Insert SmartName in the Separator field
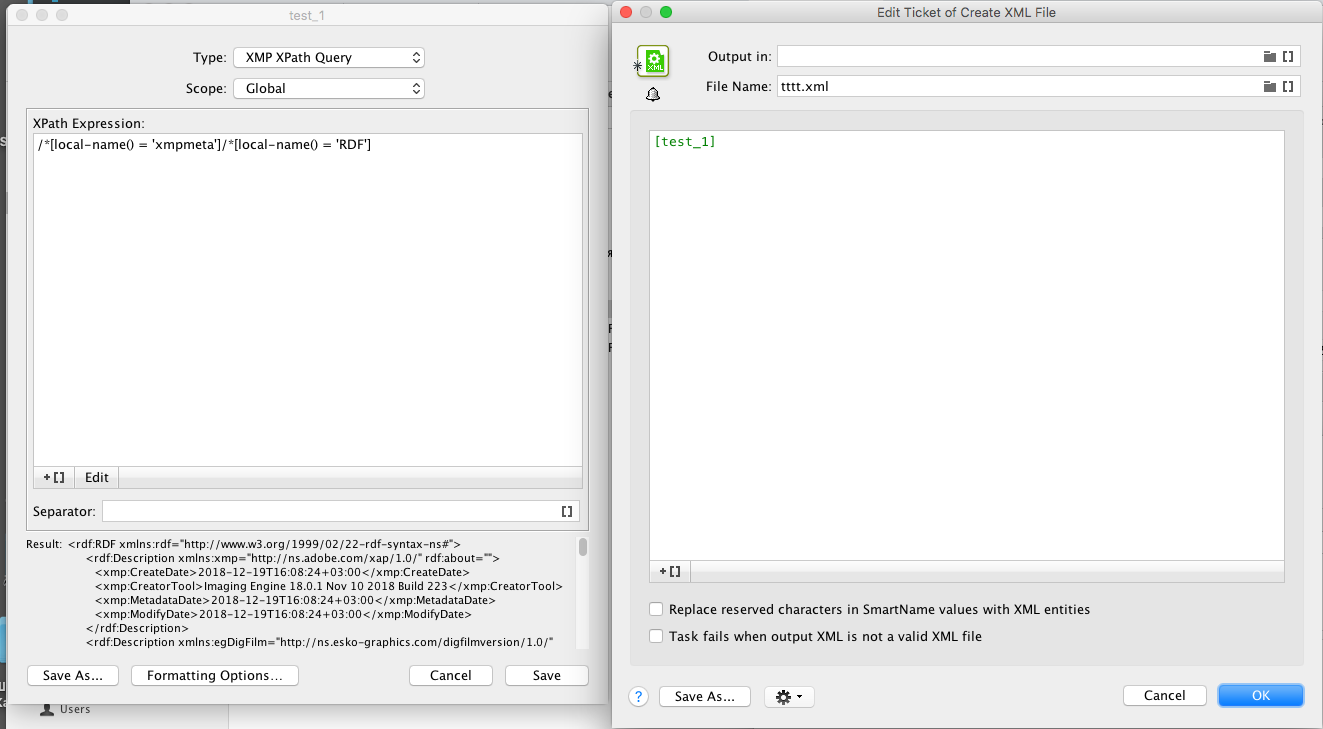This screenshot has height=729, width=1323. point(567,512)
